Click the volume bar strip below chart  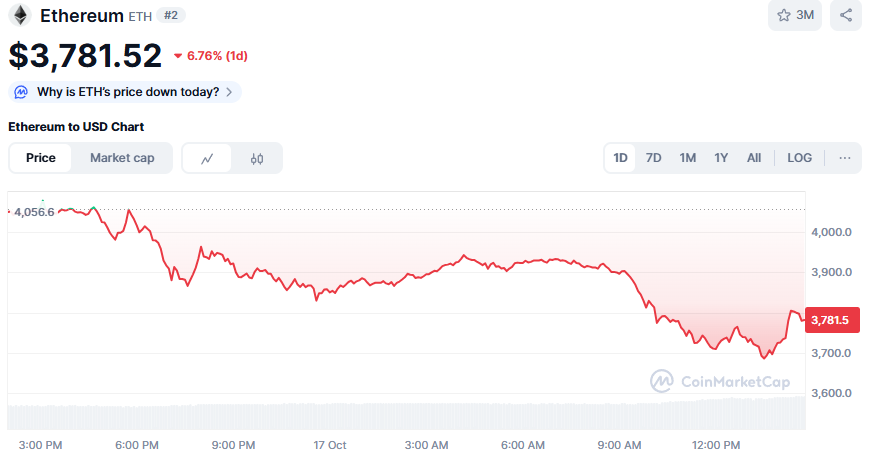pos(400,415)
